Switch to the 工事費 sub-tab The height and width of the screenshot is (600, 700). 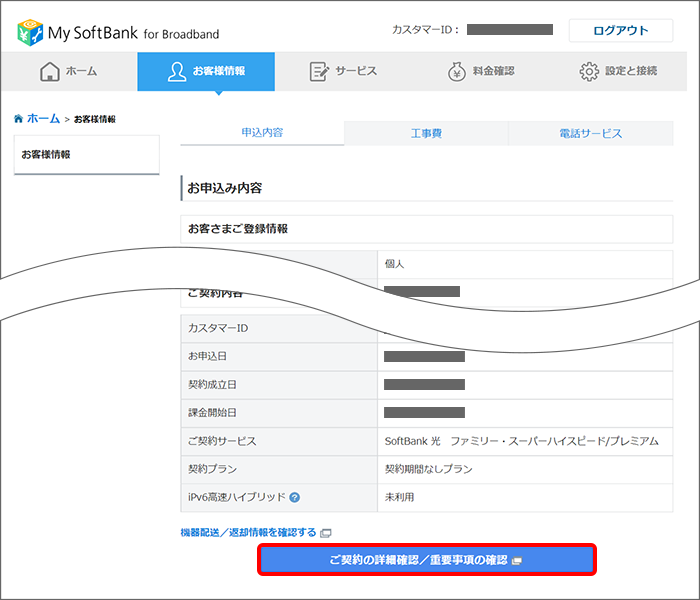coord(426,133)
